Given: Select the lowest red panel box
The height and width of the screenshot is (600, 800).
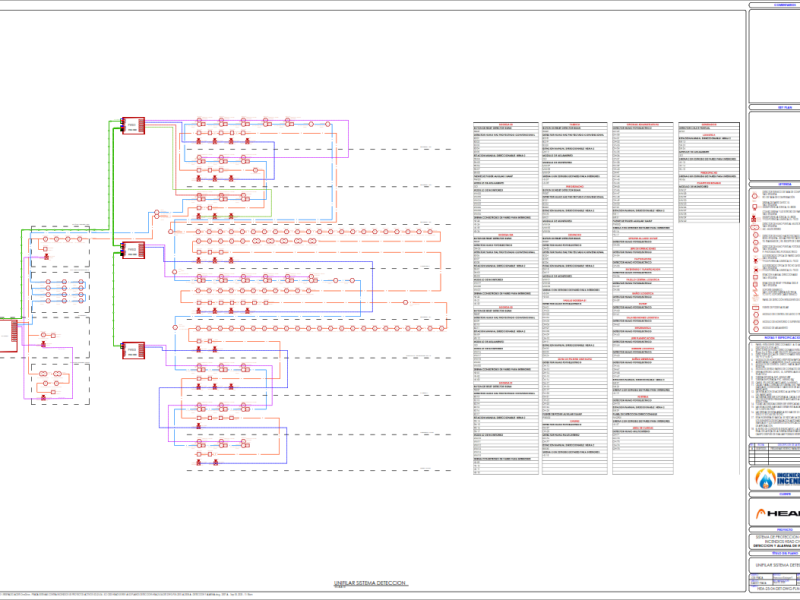Looking at the screenshot, I should click(133, 350).
